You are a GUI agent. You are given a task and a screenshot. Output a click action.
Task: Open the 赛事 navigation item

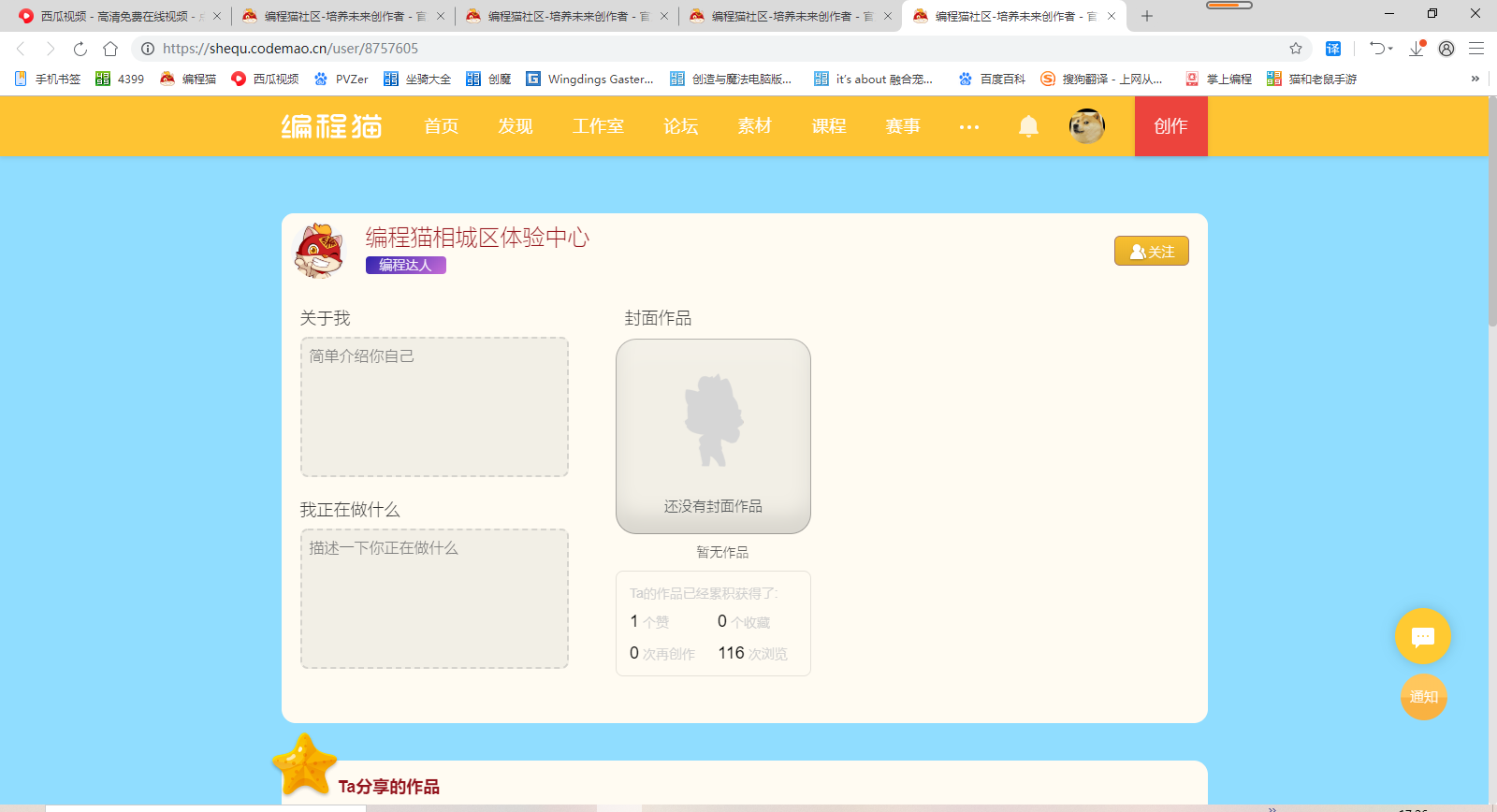click(x=903, y=126)
